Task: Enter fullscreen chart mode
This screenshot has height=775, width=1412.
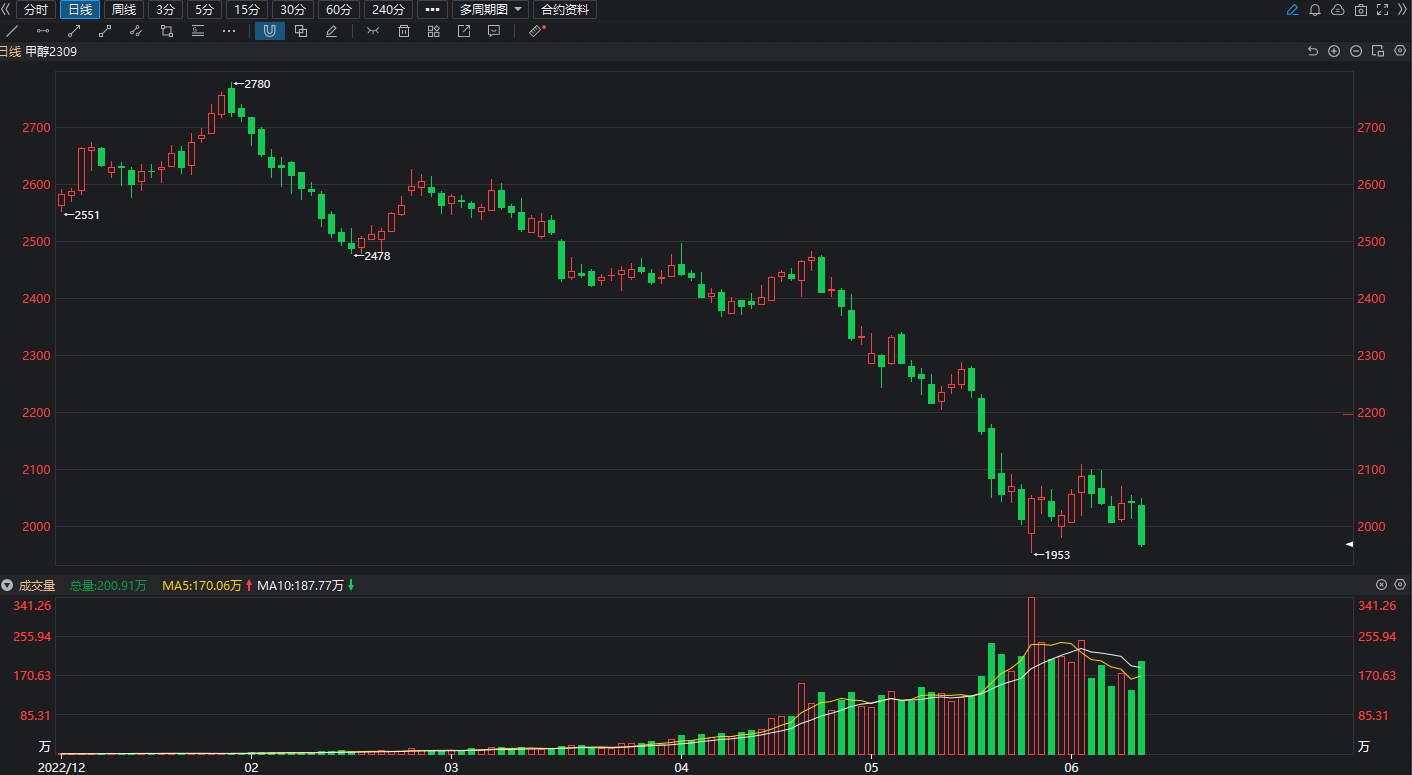Action: coord(1383,10)
